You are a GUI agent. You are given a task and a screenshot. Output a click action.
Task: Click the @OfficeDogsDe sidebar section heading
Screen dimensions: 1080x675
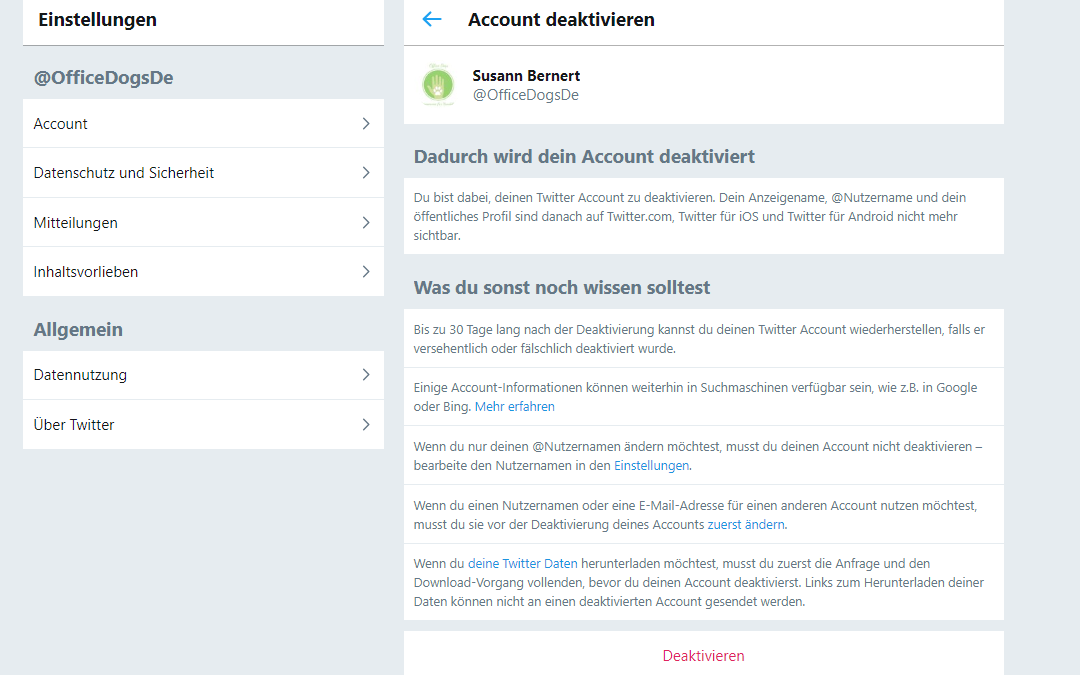[x=103, y=78]
